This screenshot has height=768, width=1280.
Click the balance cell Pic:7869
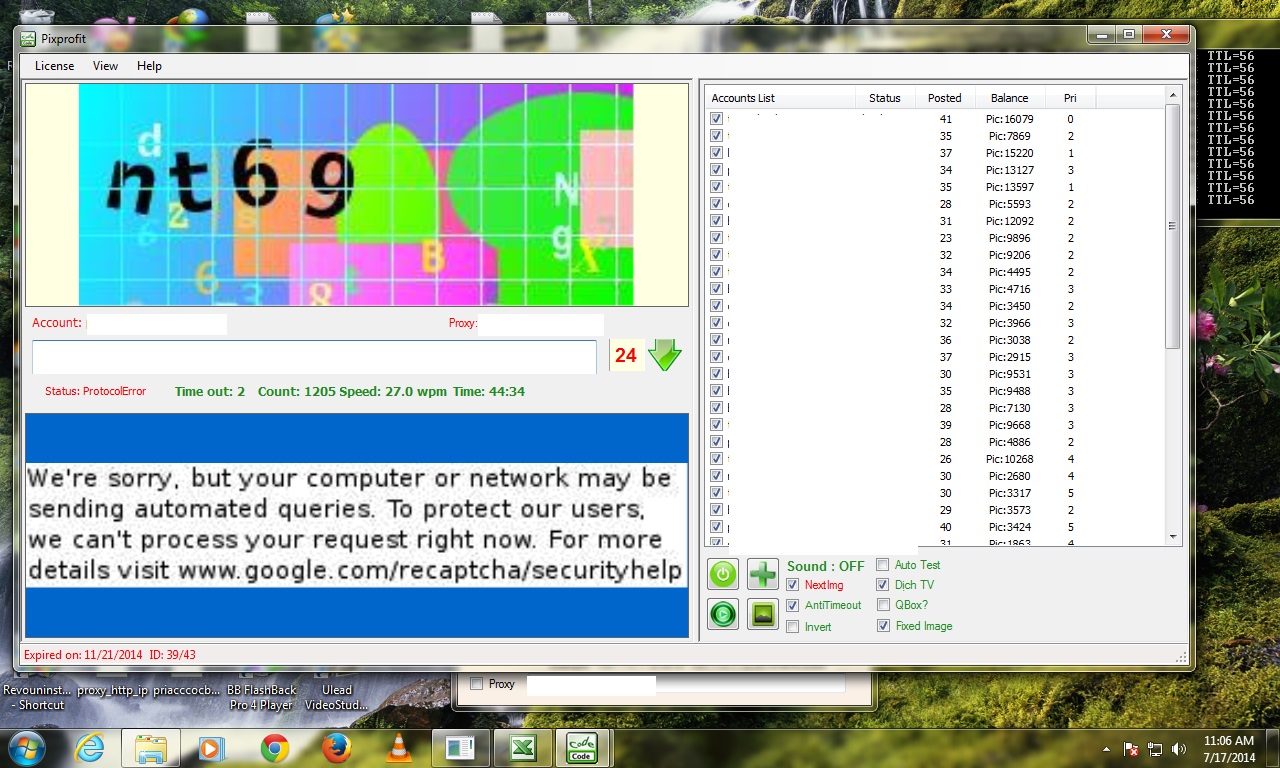click(1009, 136)
